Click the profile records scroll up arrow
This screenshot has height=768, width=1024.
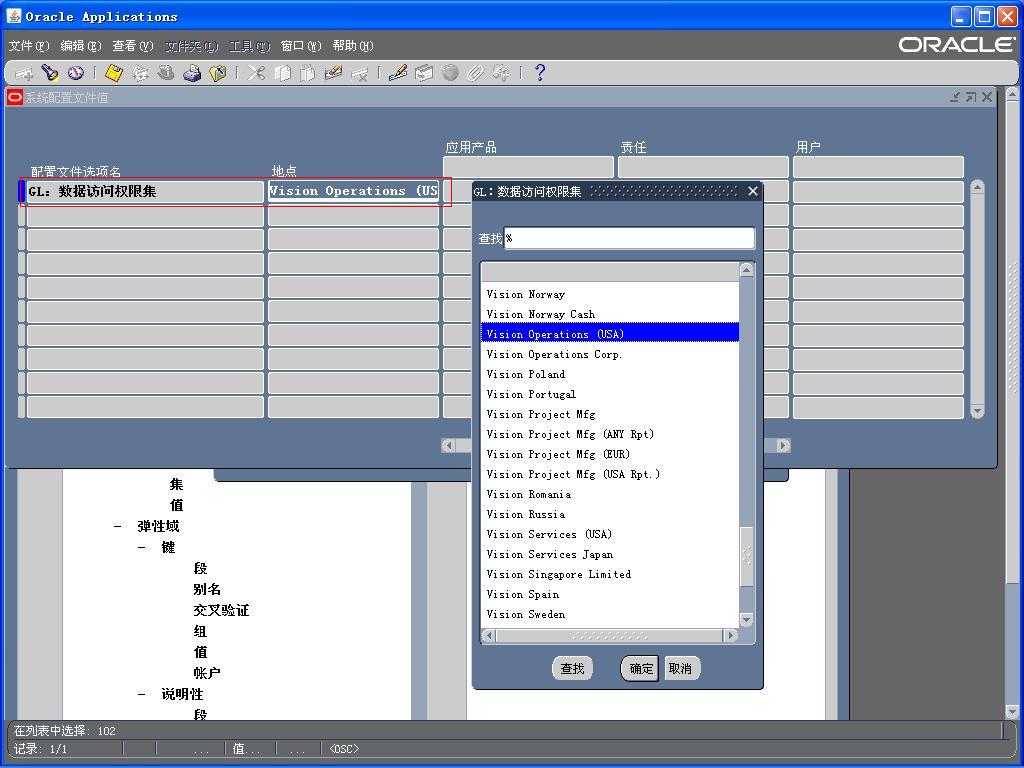click(977, 188)
